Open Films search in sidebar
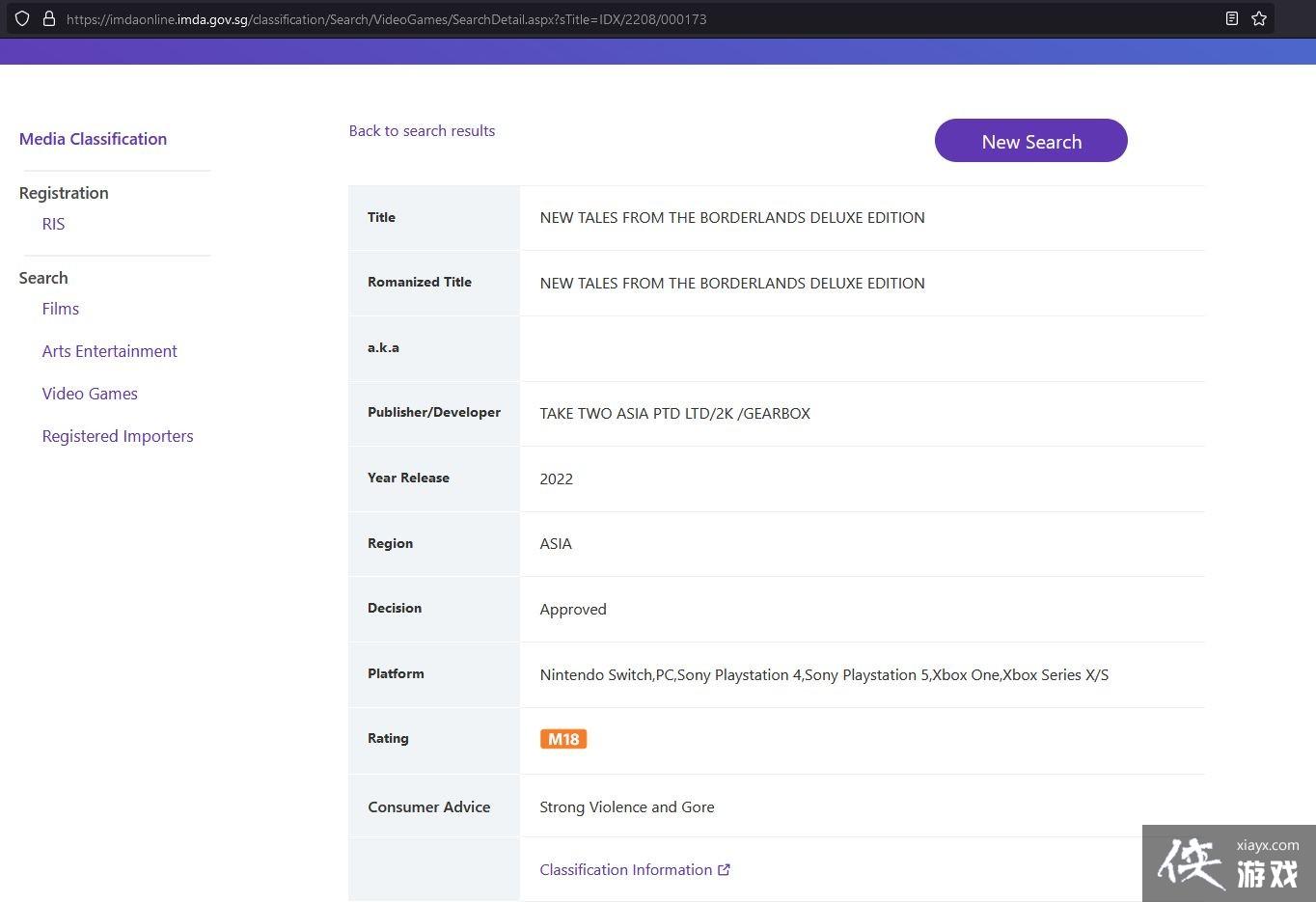Viewport: 1316px width, 902px height. (x=60, y=309)
